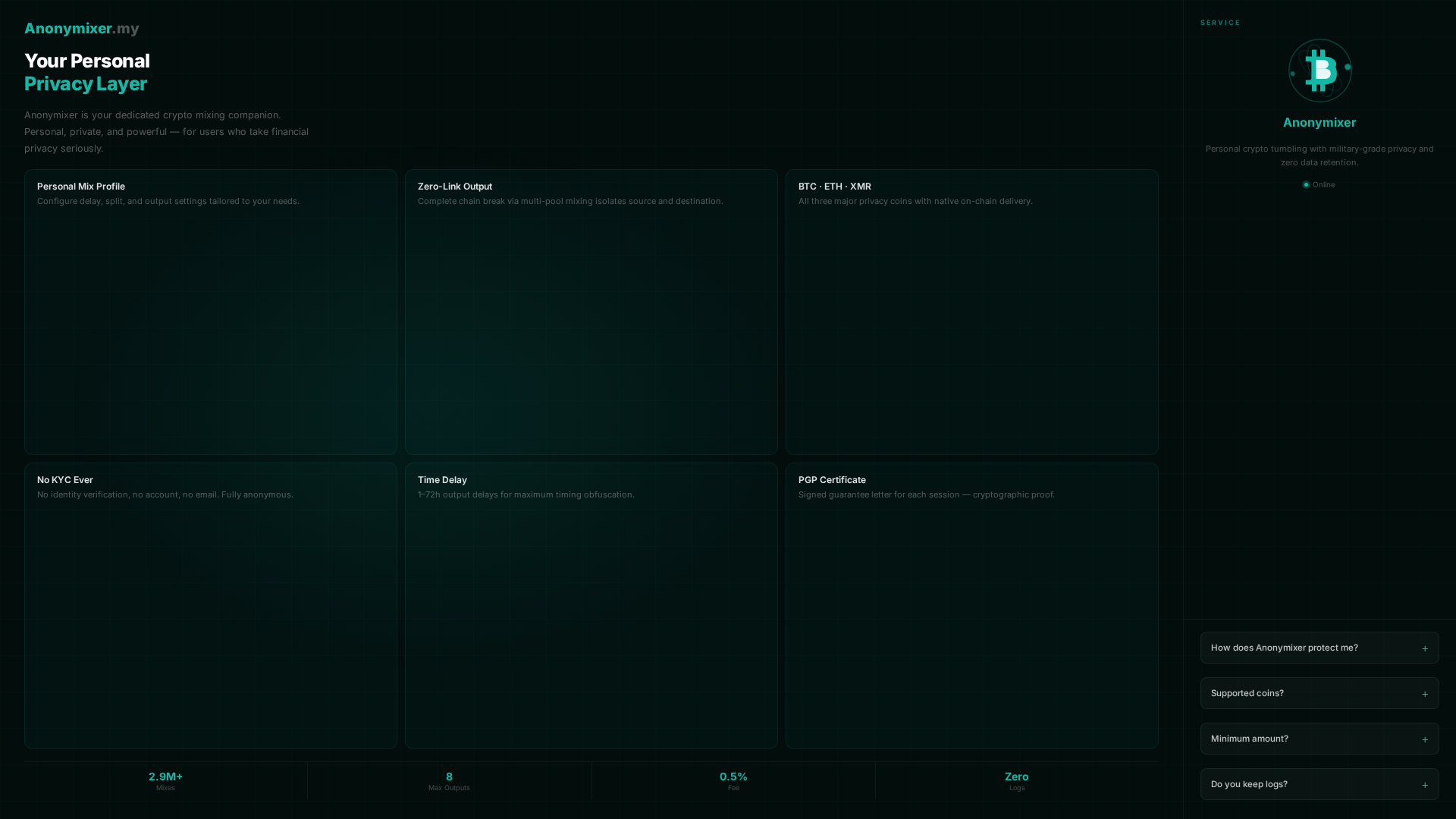The height and width of the screenshot is (819, 1456).
Task: Click the '8' max outputs statistic
Action: coord(449,777)
